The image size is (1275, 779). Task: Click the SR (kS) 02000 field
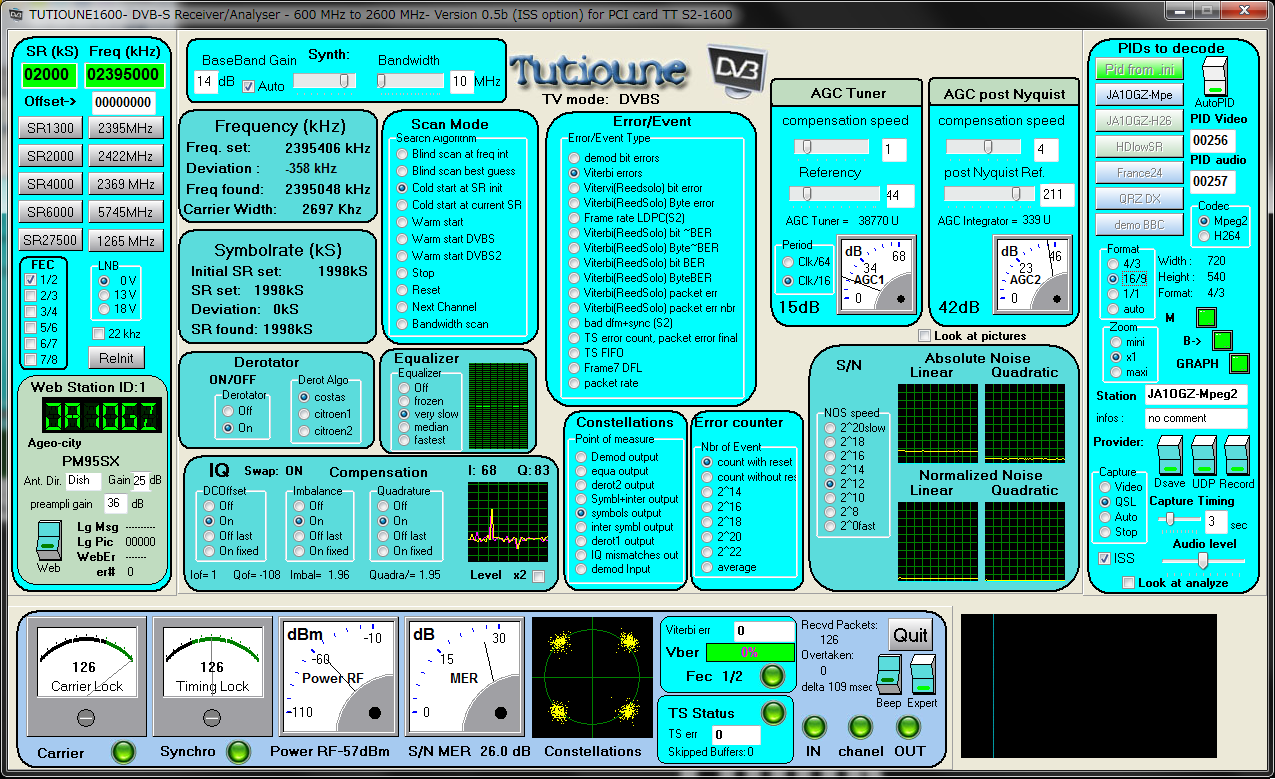pyautogui.click(x=48, y=74)
